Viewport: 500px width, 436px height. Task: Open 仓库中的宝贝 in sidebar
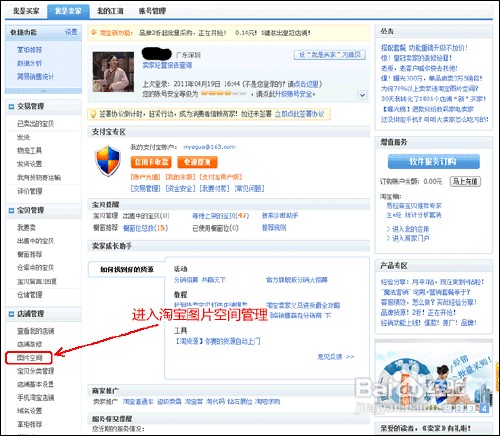pos(35,268)
